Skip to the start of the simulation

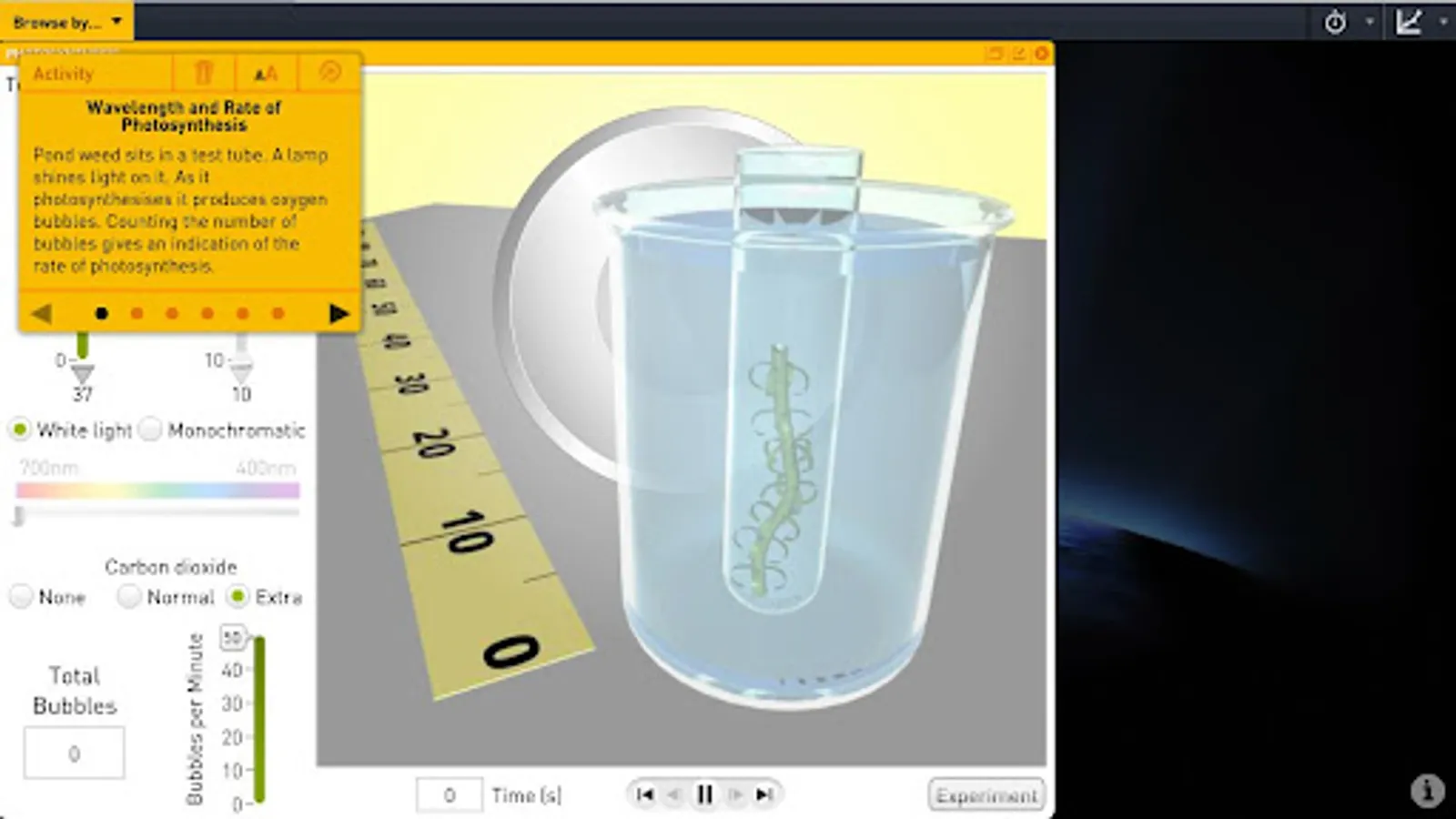(644, 794)
